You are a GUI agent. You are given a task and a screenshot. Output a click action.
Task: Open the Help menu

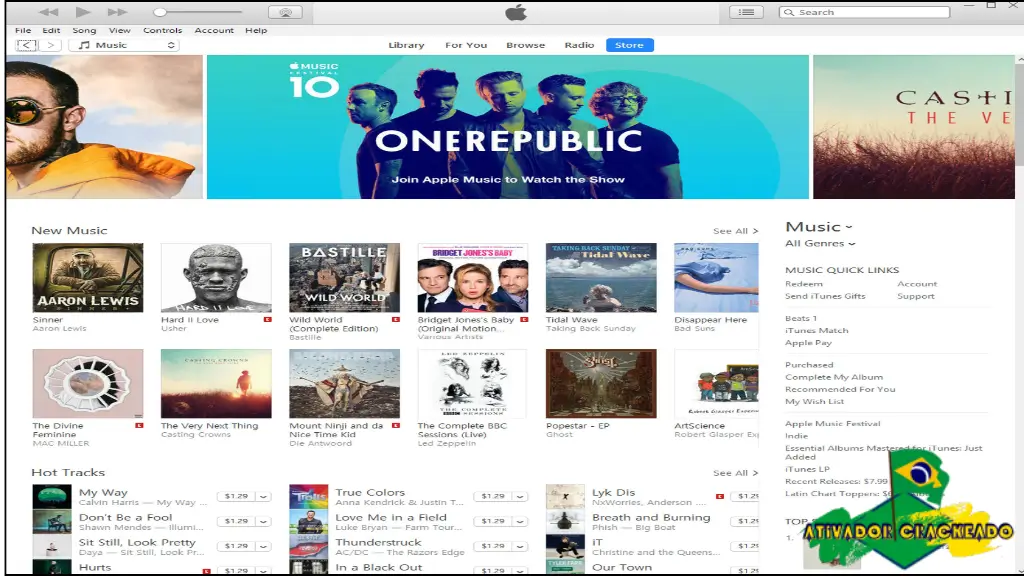click(x=256, y=30)
